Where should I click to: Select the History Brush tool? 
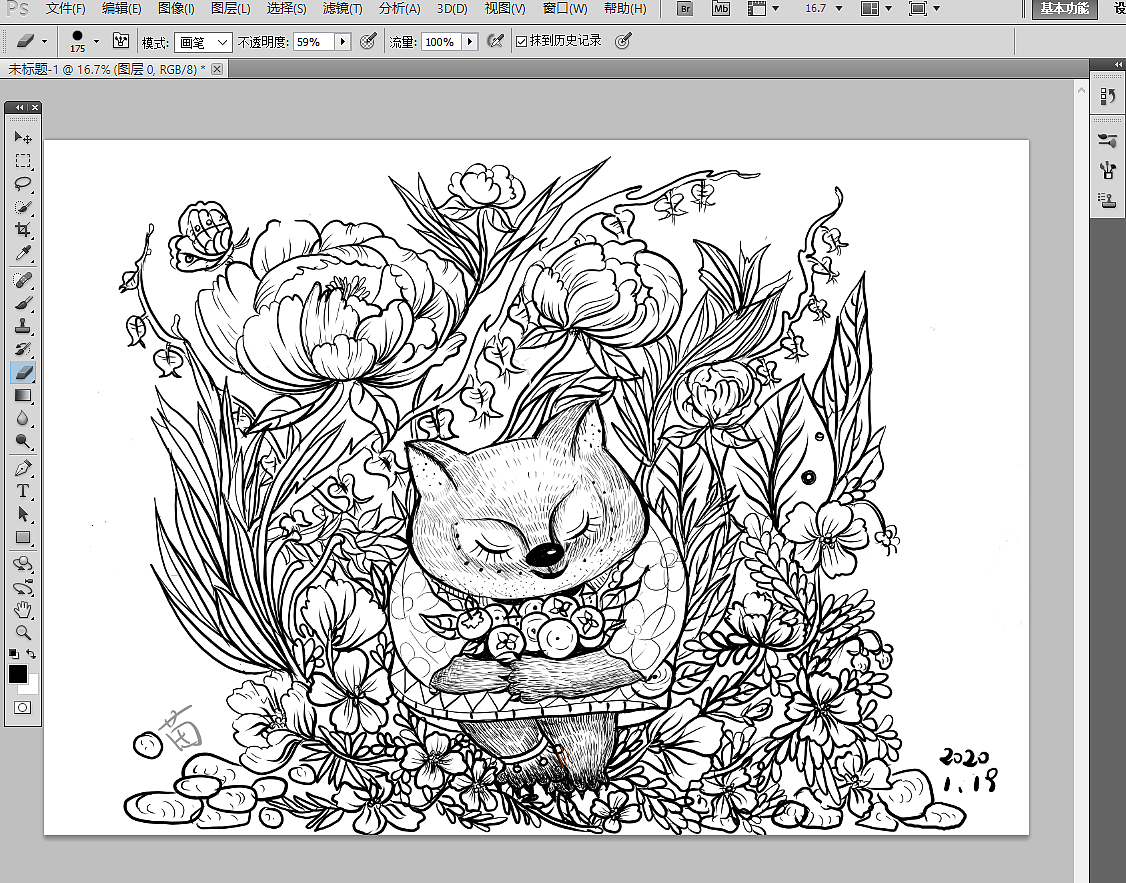[x=23, y=349]
